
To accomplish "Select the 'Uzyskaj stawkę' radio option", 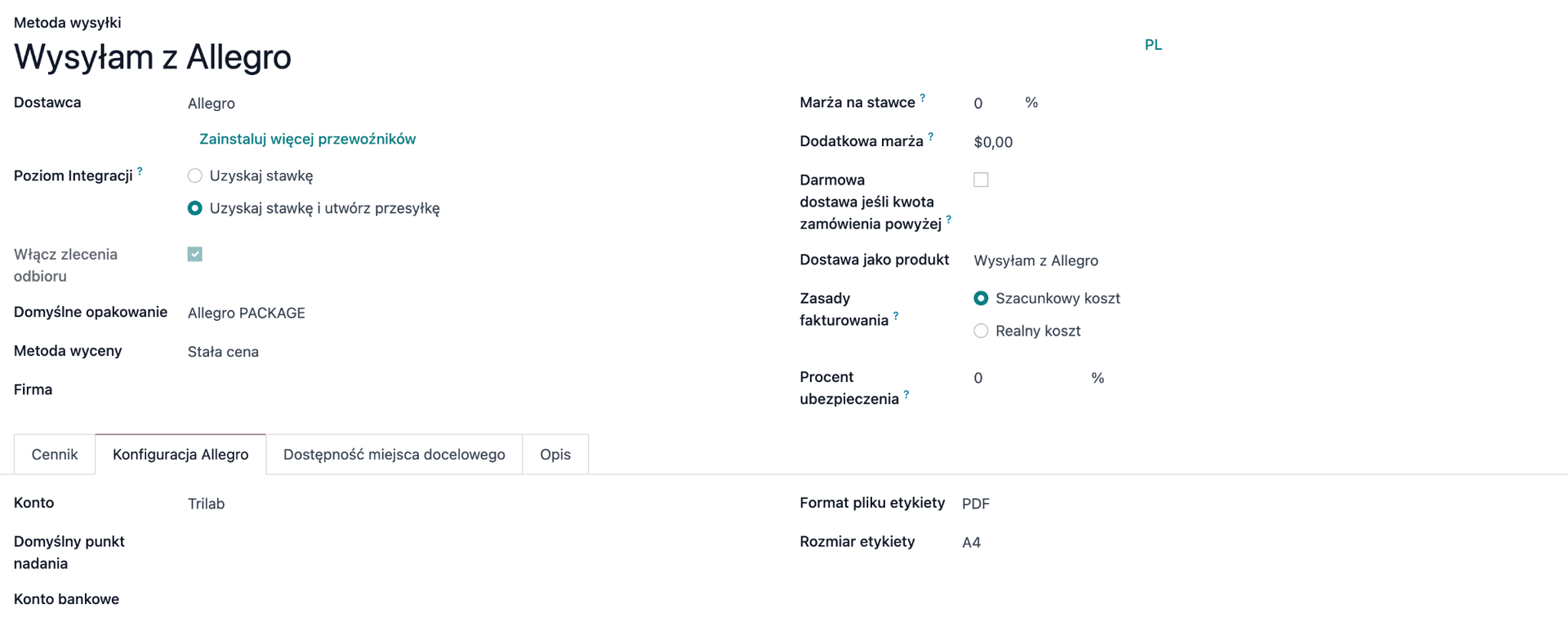I will tap(195, 176).
